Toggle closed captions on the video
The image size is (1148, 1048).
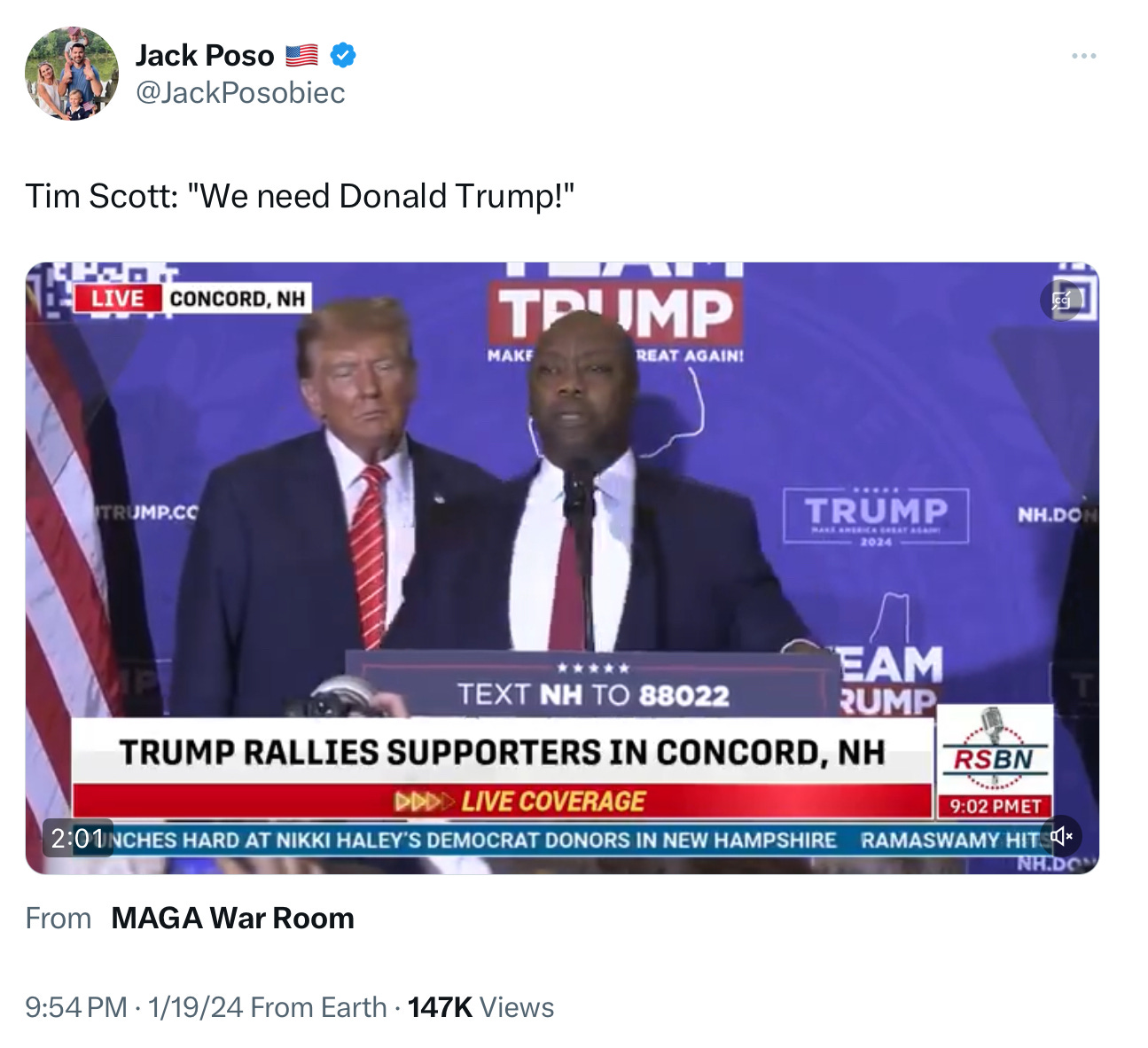1061,301
